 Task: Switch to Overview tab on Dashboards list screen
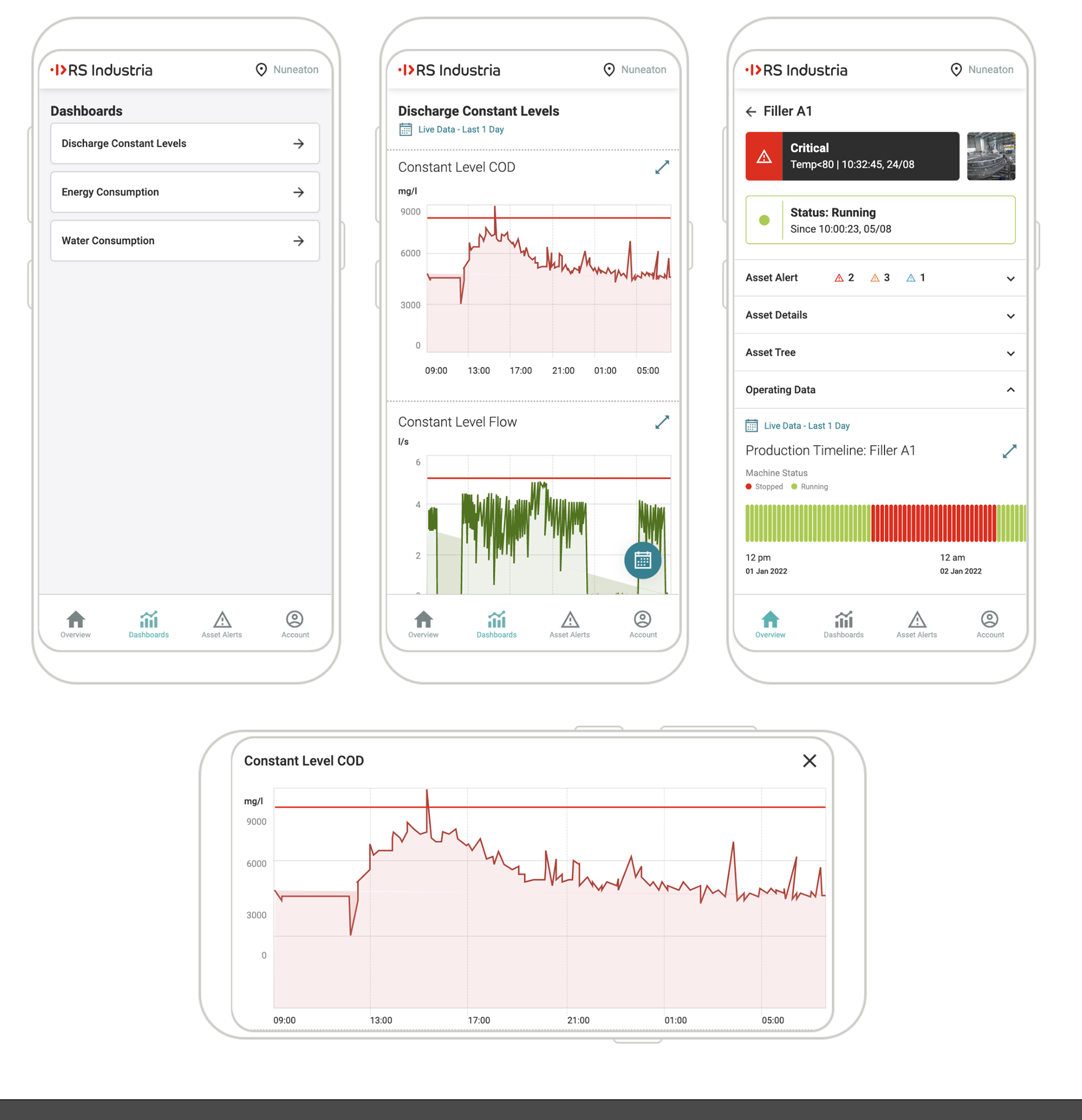coord(76,624)
